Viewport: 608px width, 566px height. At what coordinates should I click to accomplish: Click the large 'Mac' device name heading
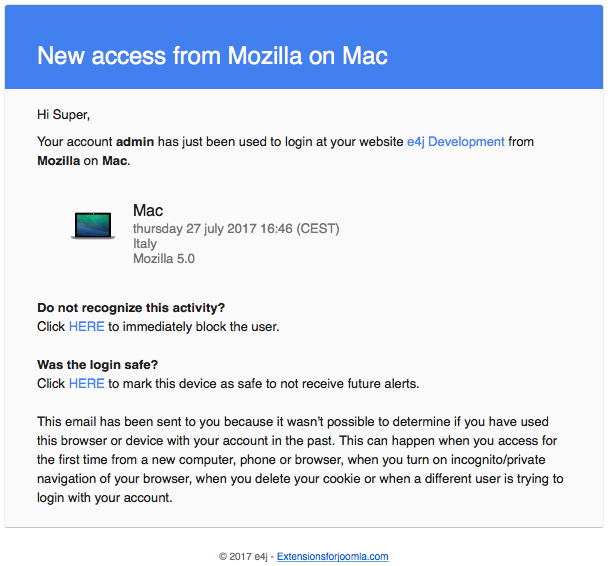pos(148,210)
